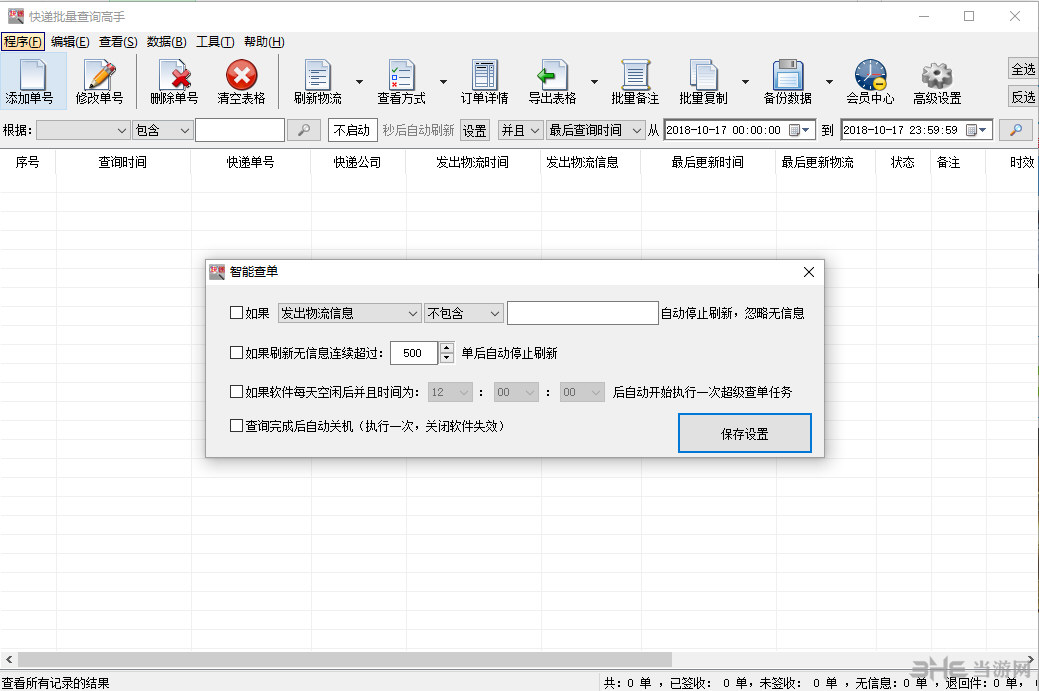Image resolution: width=1039 pixels, height=691 pixels.
Task: Click the 导出表格 export table icon
Action: [x=552, y=75]
